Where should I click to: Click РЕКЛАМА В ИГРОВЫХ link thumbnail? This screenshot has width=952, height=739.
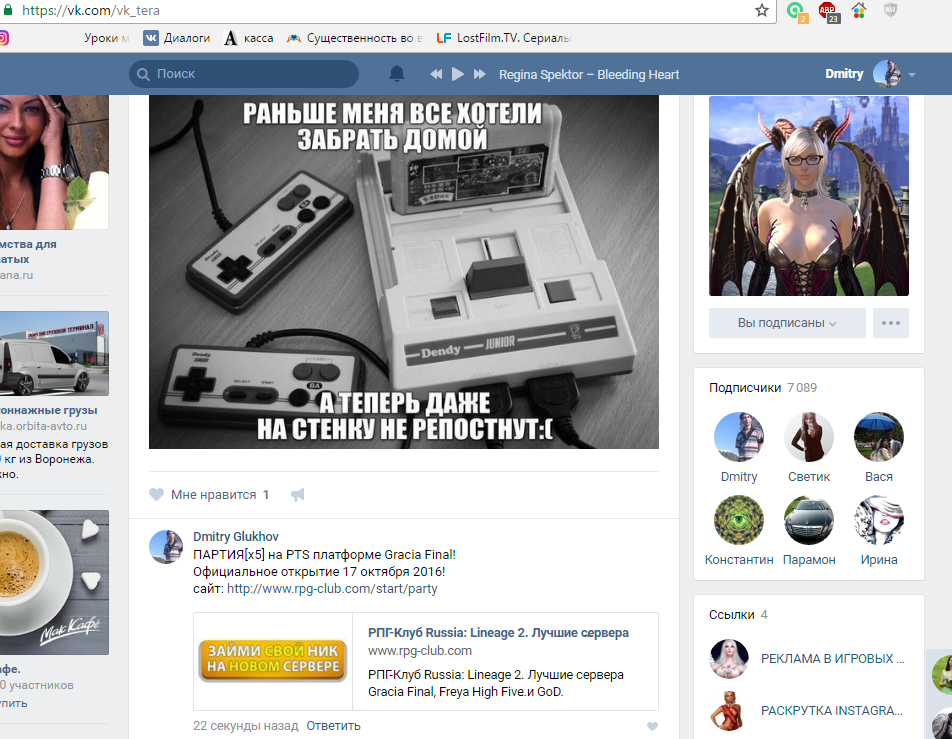pos(729,659)
